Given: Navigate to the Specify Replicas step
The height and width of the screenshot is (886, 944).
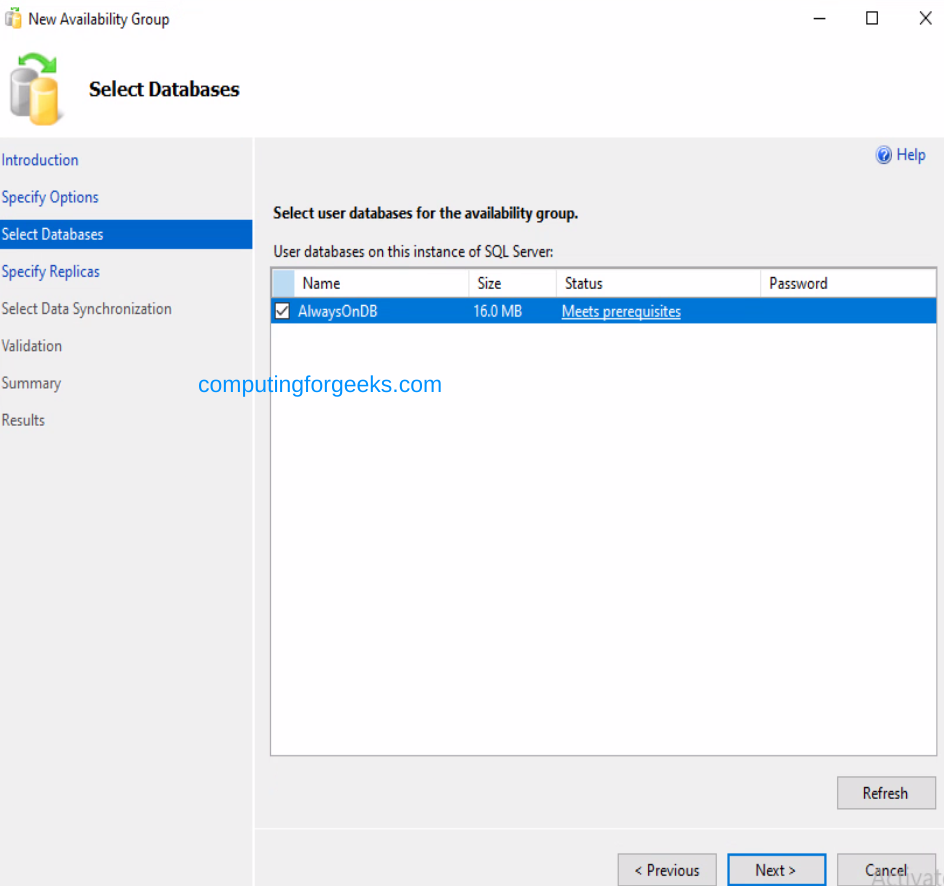Looking at the screenshot, I should tap(51, 271).
